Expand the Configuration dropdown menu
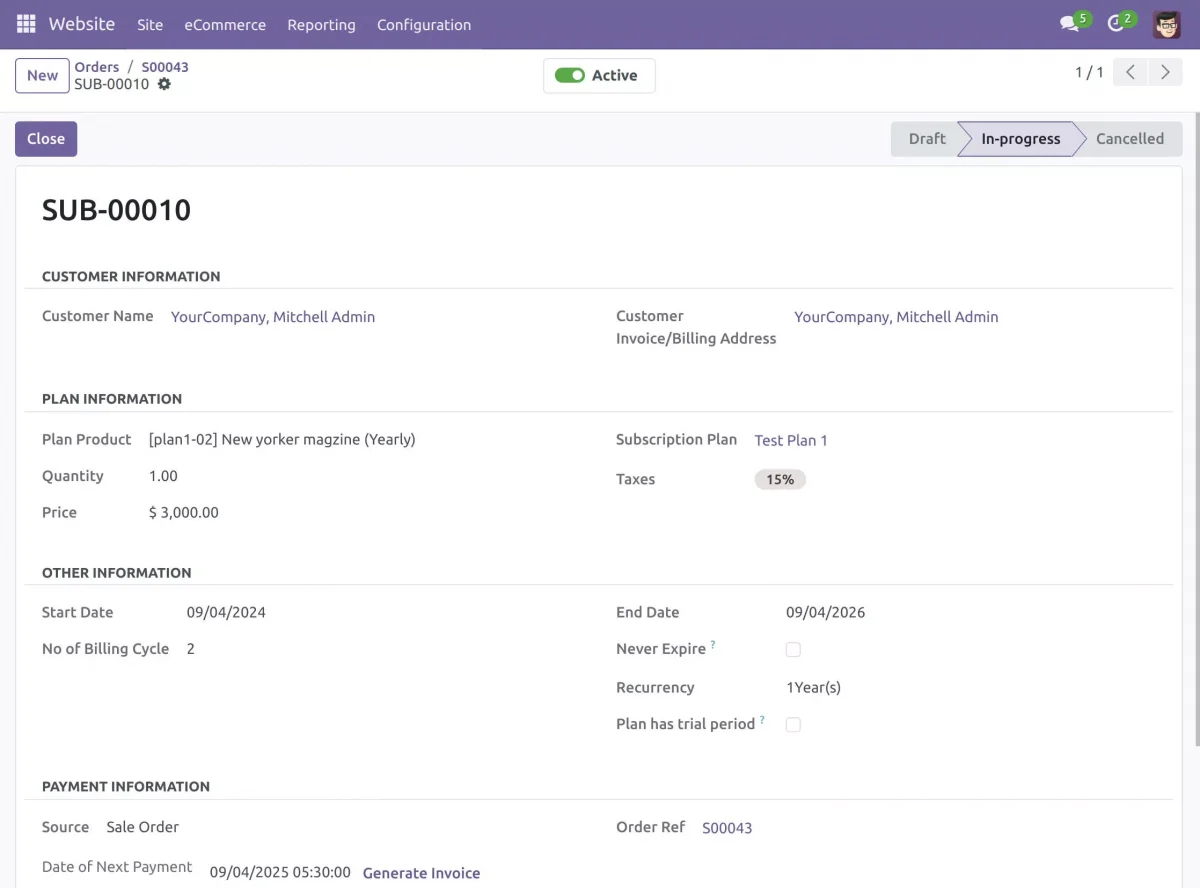The height and width of the screenshot is (888, 1200). click(x=424, y=25)
